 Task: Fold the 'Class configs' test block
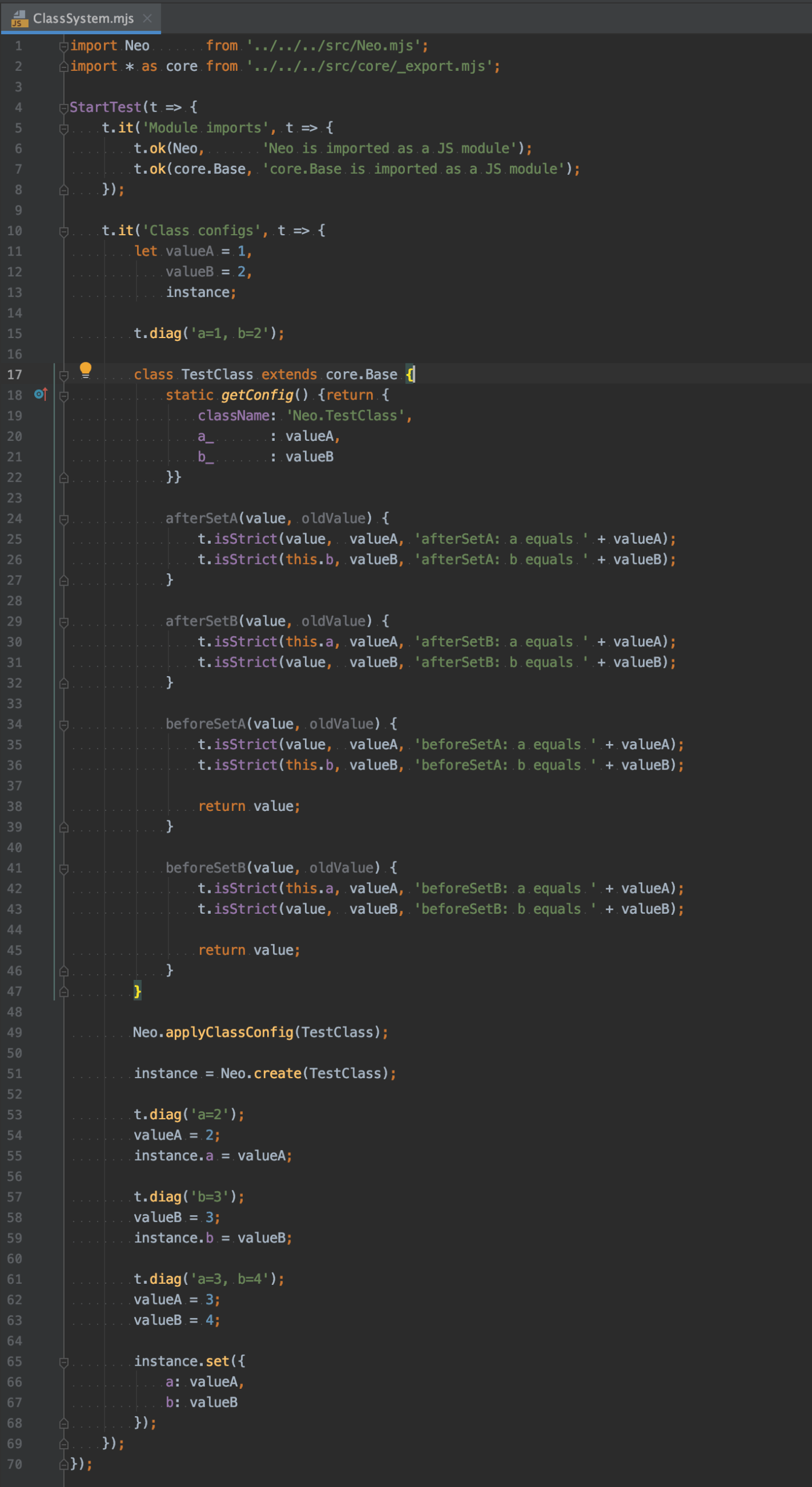64,231
